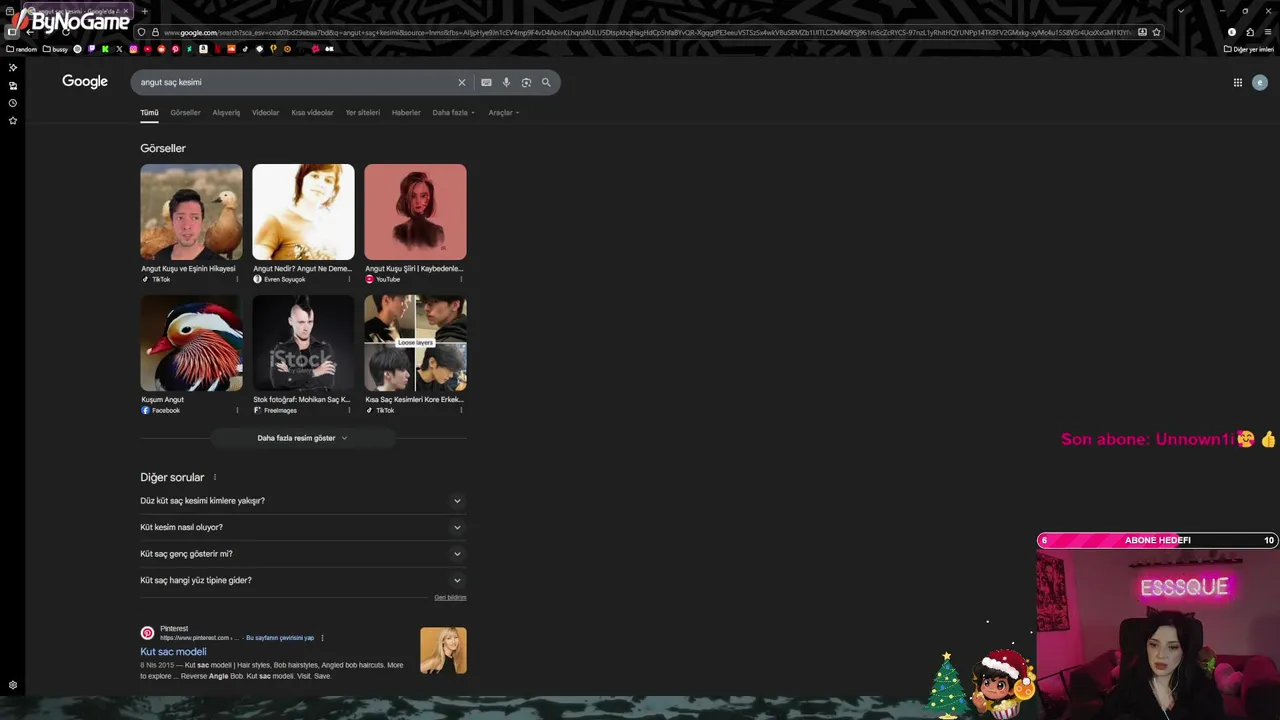Open the Korean short haircuts collage thumbnail
The image size is (1280, 720).
(x=415, y=343)
